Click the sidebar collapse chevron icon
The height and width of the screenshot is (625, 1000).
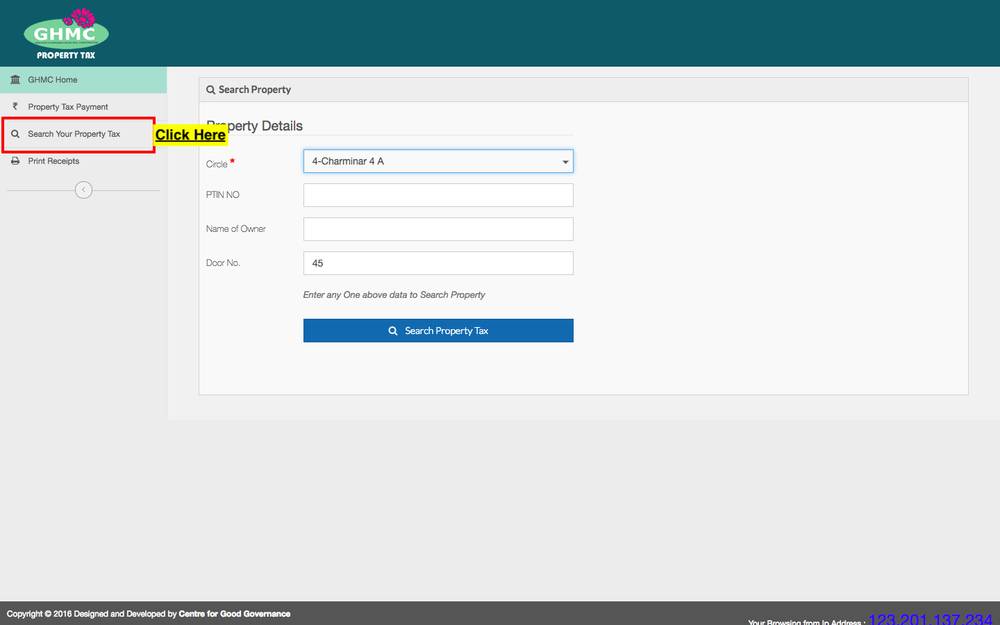tap(83, 189)
